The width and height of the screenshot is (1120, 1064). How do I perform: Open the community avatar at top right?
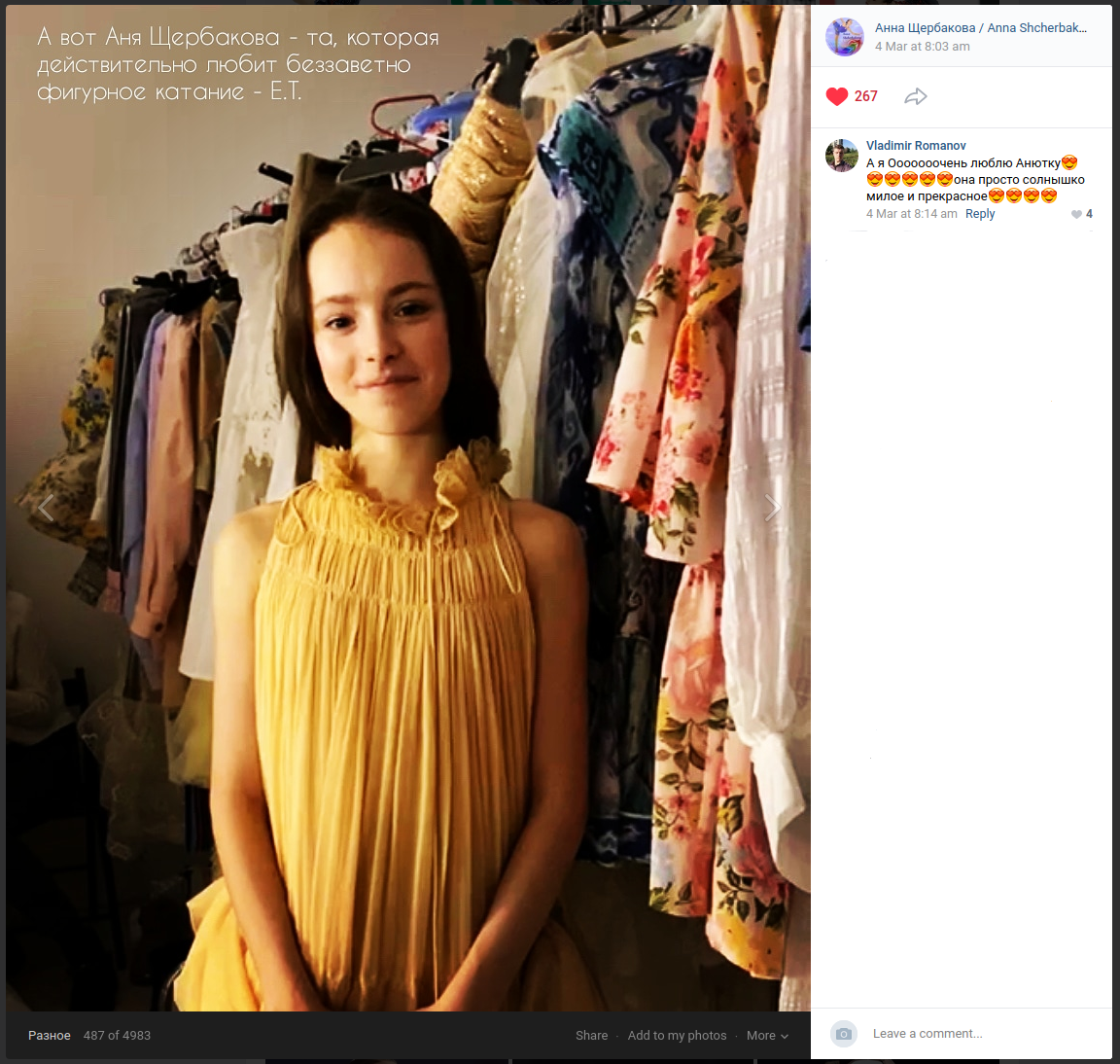tap(844, 37)
